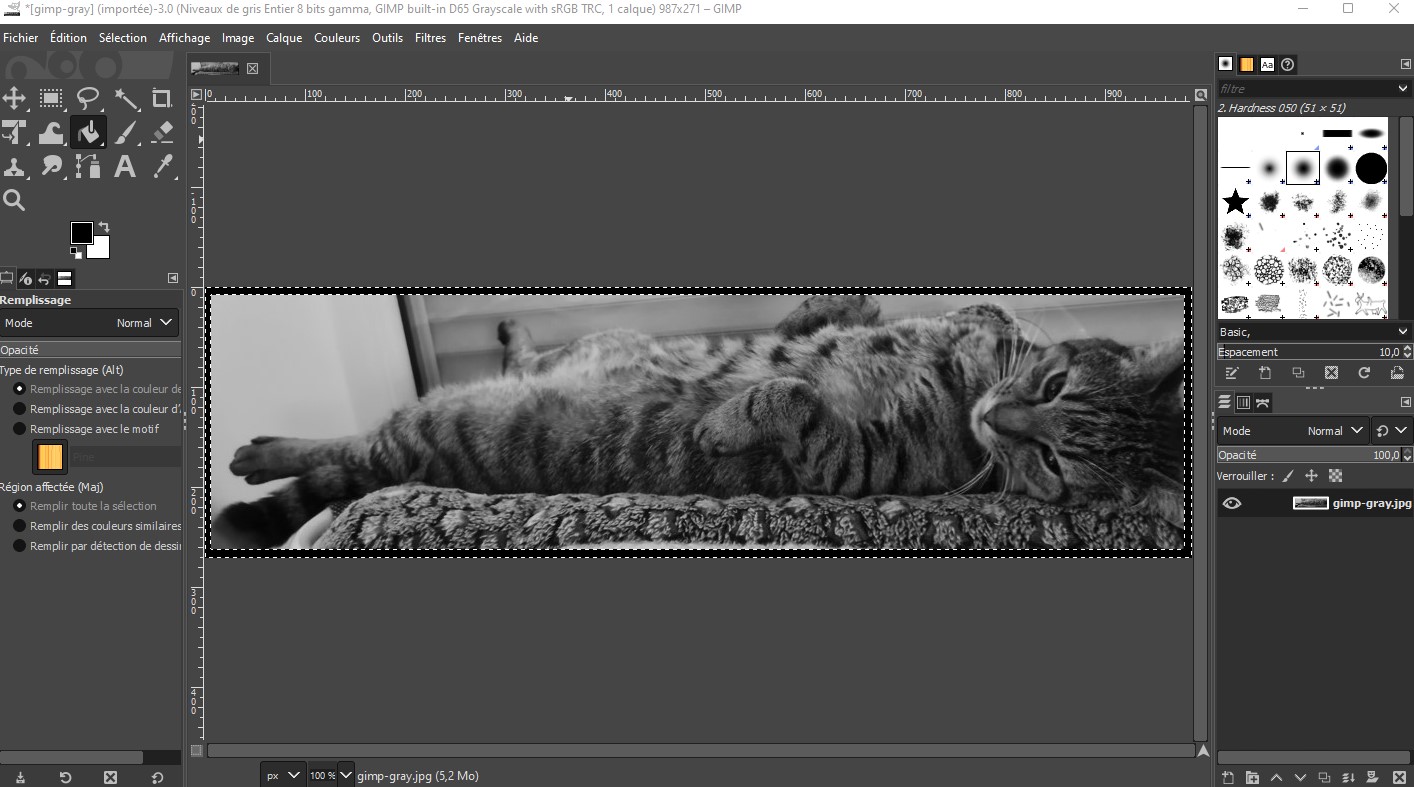The height and width of the screenshot is (787, 1414).
Task: Open the left dock tab configuration menu
Action: [173, 278]
